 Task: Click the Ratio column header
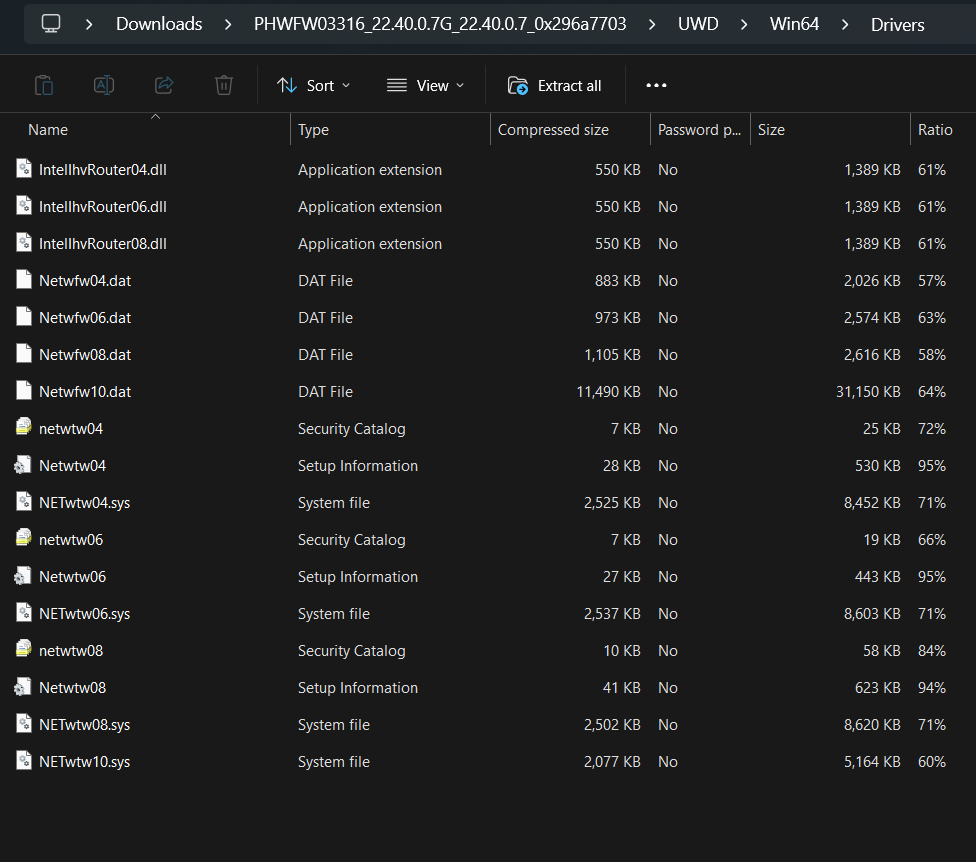935,129
